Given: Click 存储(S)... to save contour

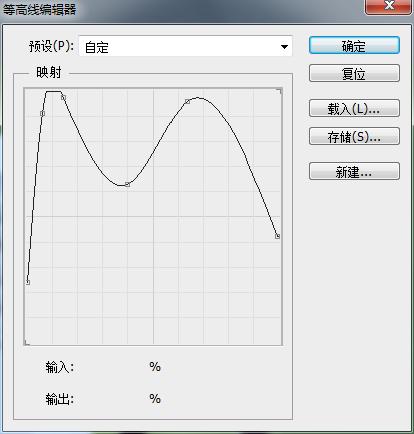Looking at the screenshot, I should point(354,136).
